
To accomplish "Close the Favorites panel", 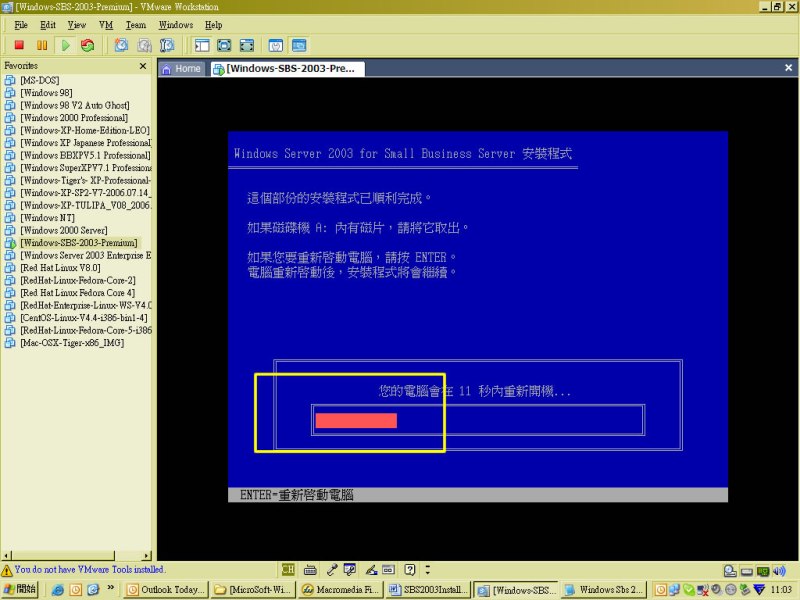I will [x=142, y=66].
